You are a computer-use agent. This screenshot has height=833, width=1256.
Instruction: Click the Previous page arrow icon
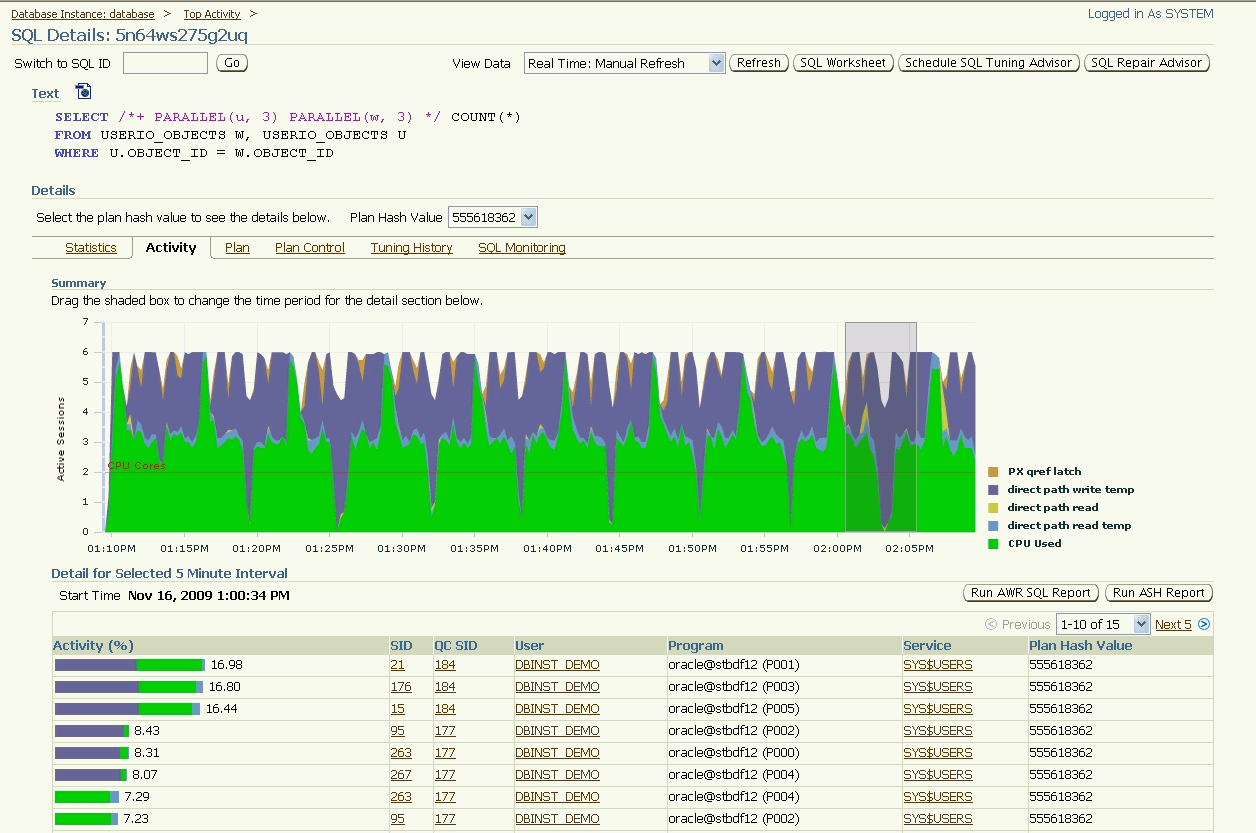(992, 624)
